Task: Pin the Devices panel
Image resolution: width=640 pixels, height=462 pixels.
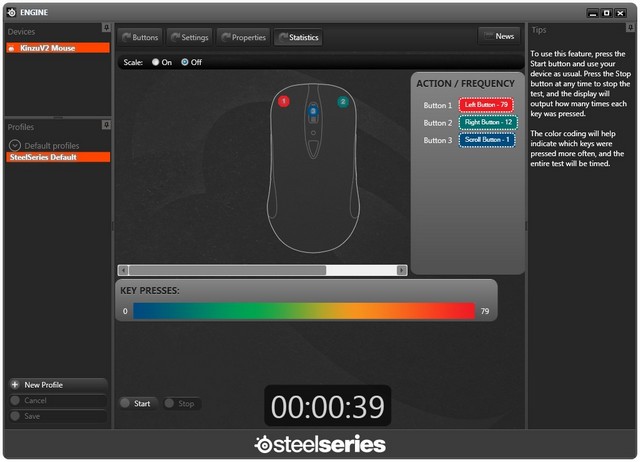Action: point(106,27)
